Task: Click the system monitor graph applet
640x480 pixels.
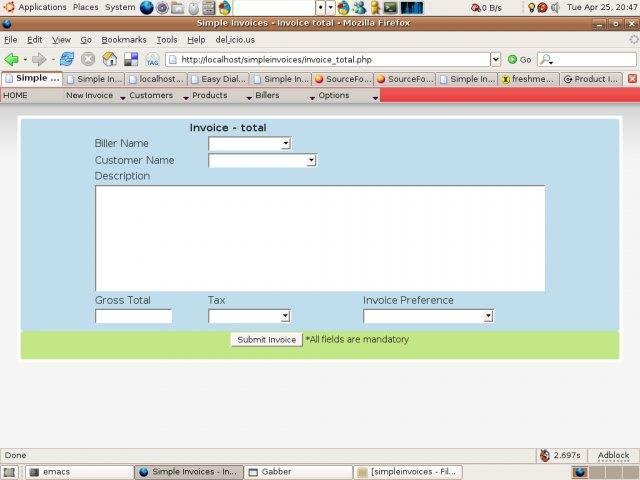Action: click(412, 8)
